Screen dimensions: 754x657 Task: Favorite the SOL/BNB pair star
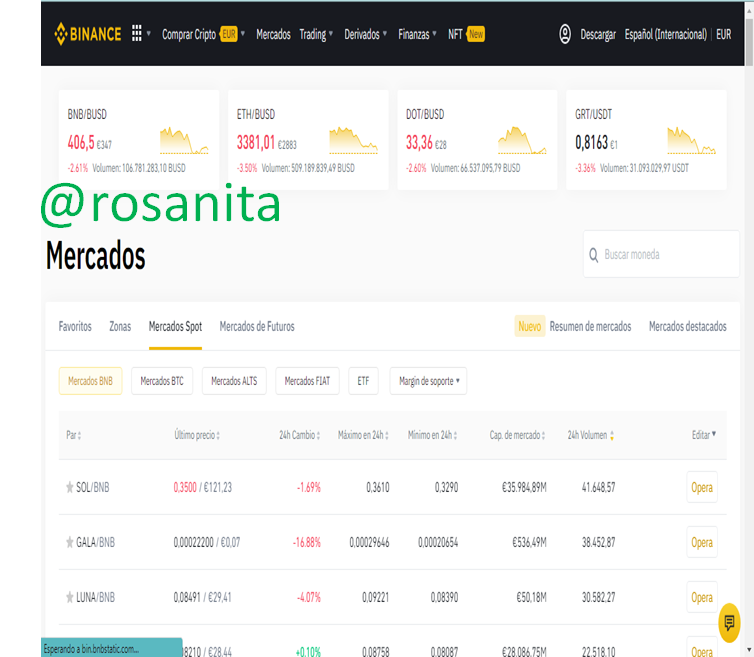click(70, 487)
